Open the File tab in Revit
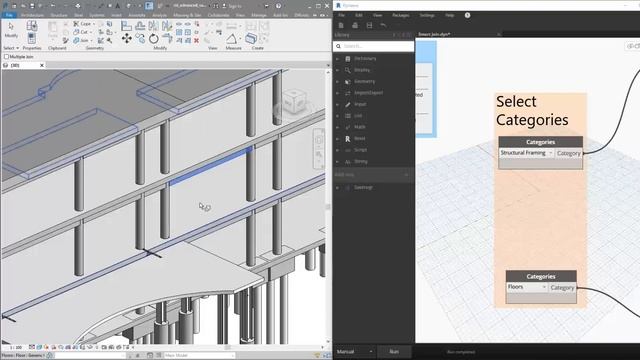Viewport: 640px width, 360px height. pos(9,15)
